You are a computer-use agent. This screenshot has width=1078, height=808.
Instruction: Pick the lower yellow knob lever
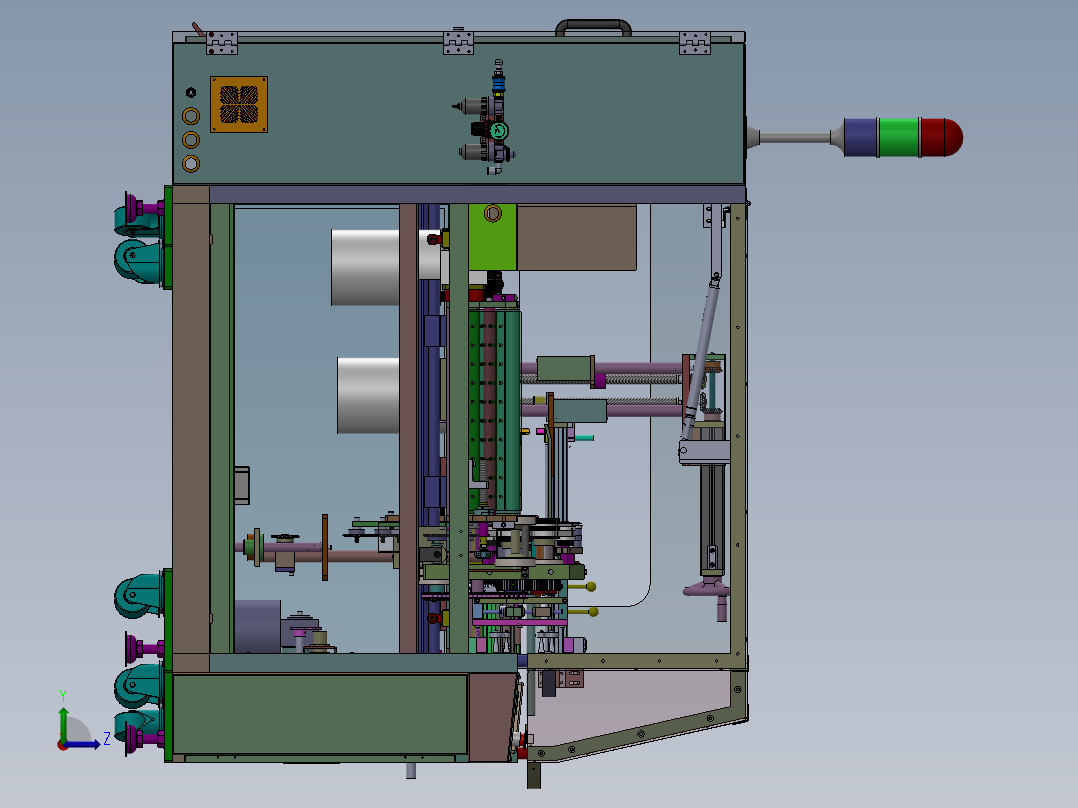tap(584, 611)
